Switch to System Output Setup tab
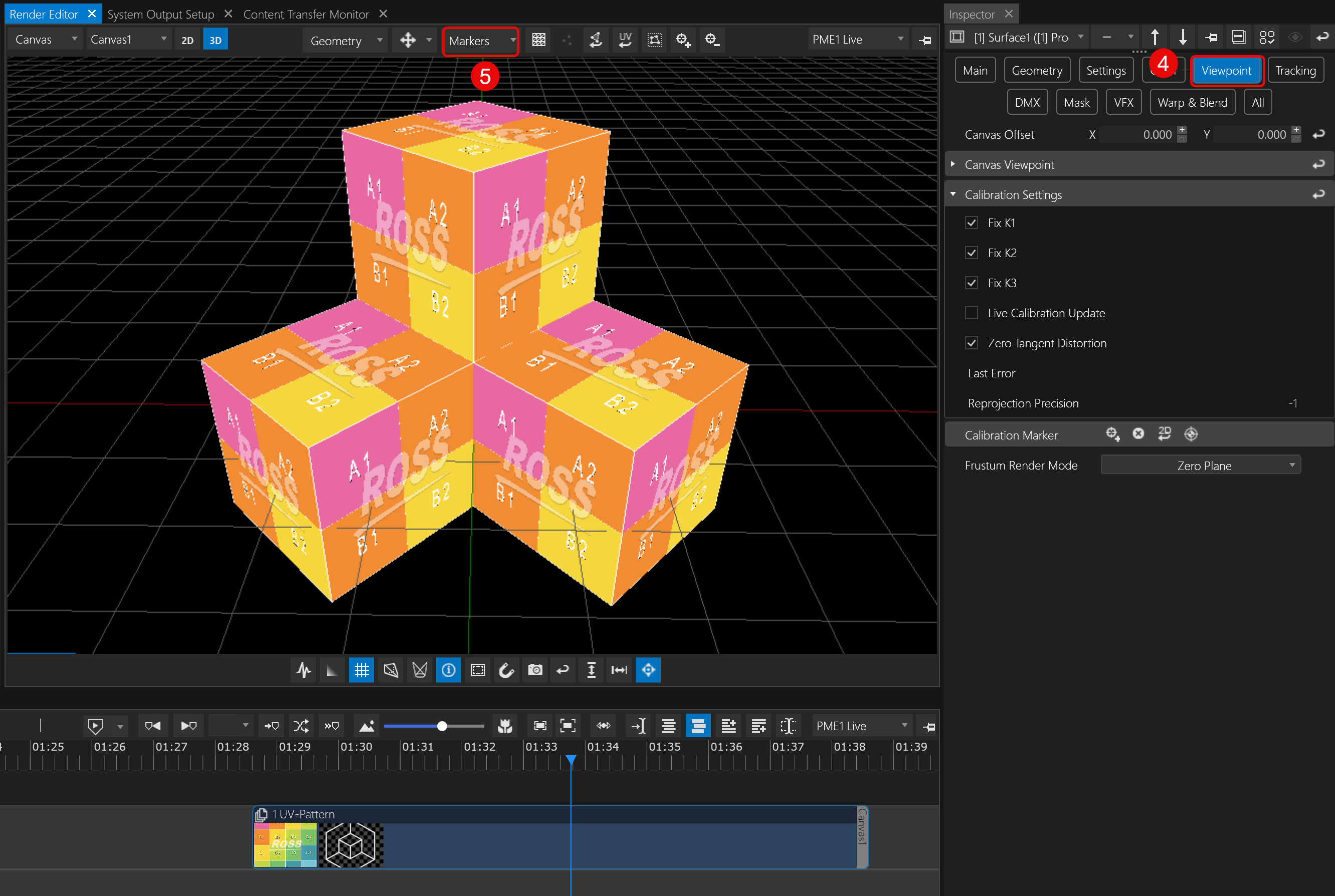 160,15
